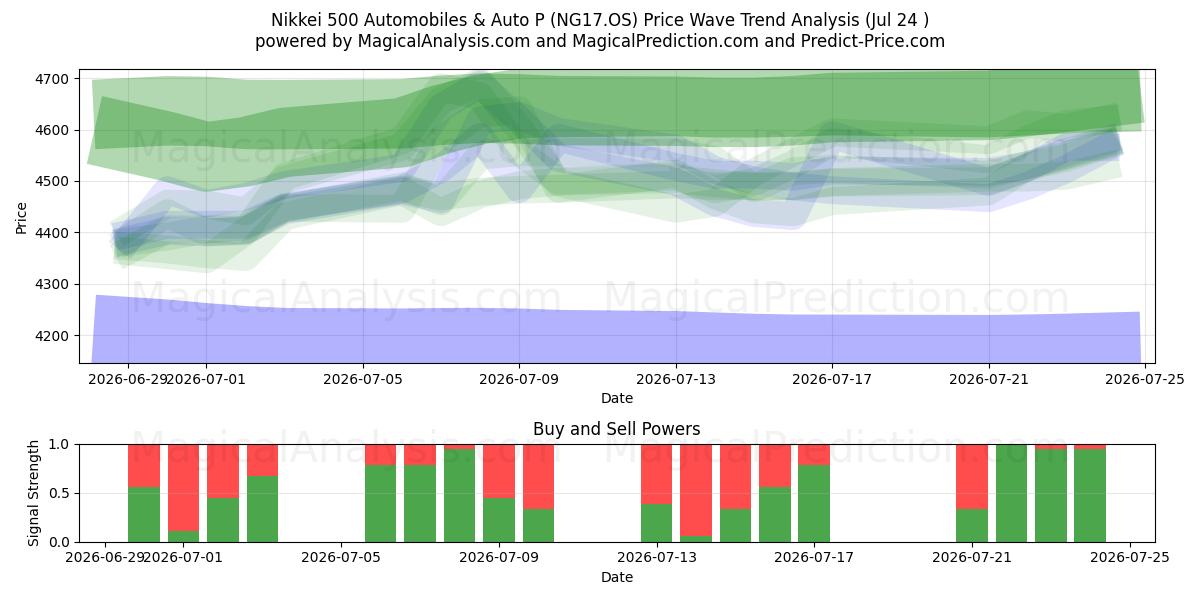Image resolution: width=1200 pixels, height=600 pixels.
Task: Click the 2026-07-17 date label on price chart
Action: [x=832, y=379]
